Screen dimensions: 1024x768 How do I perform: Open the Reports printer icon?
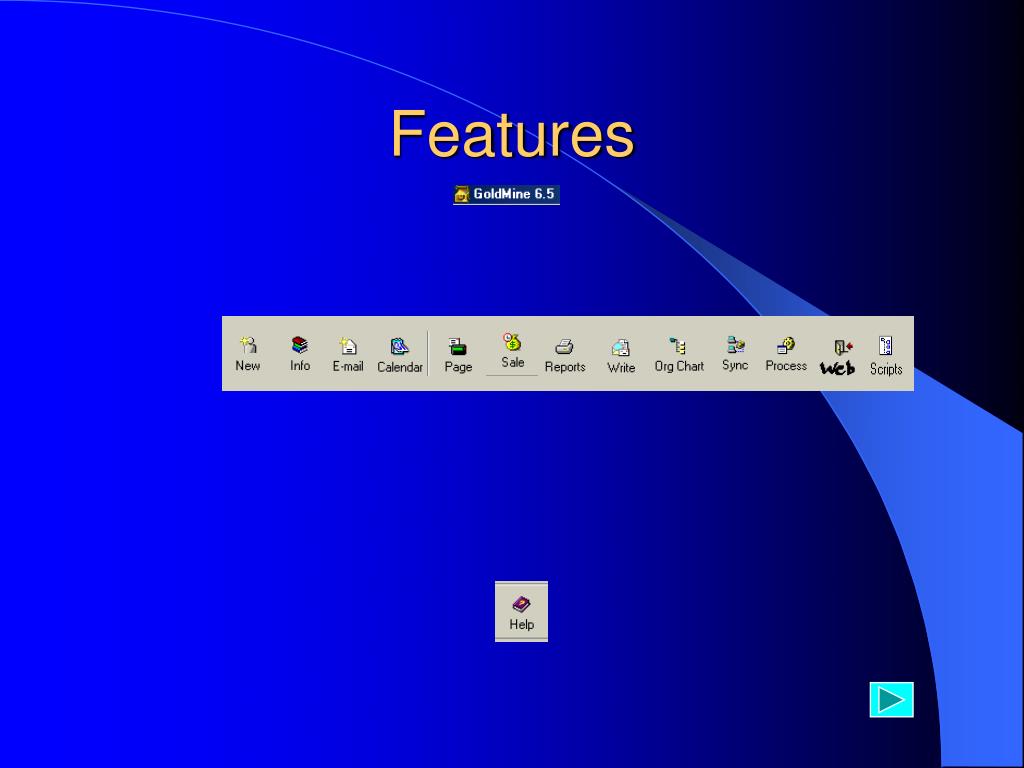click(x=564, y=347)
